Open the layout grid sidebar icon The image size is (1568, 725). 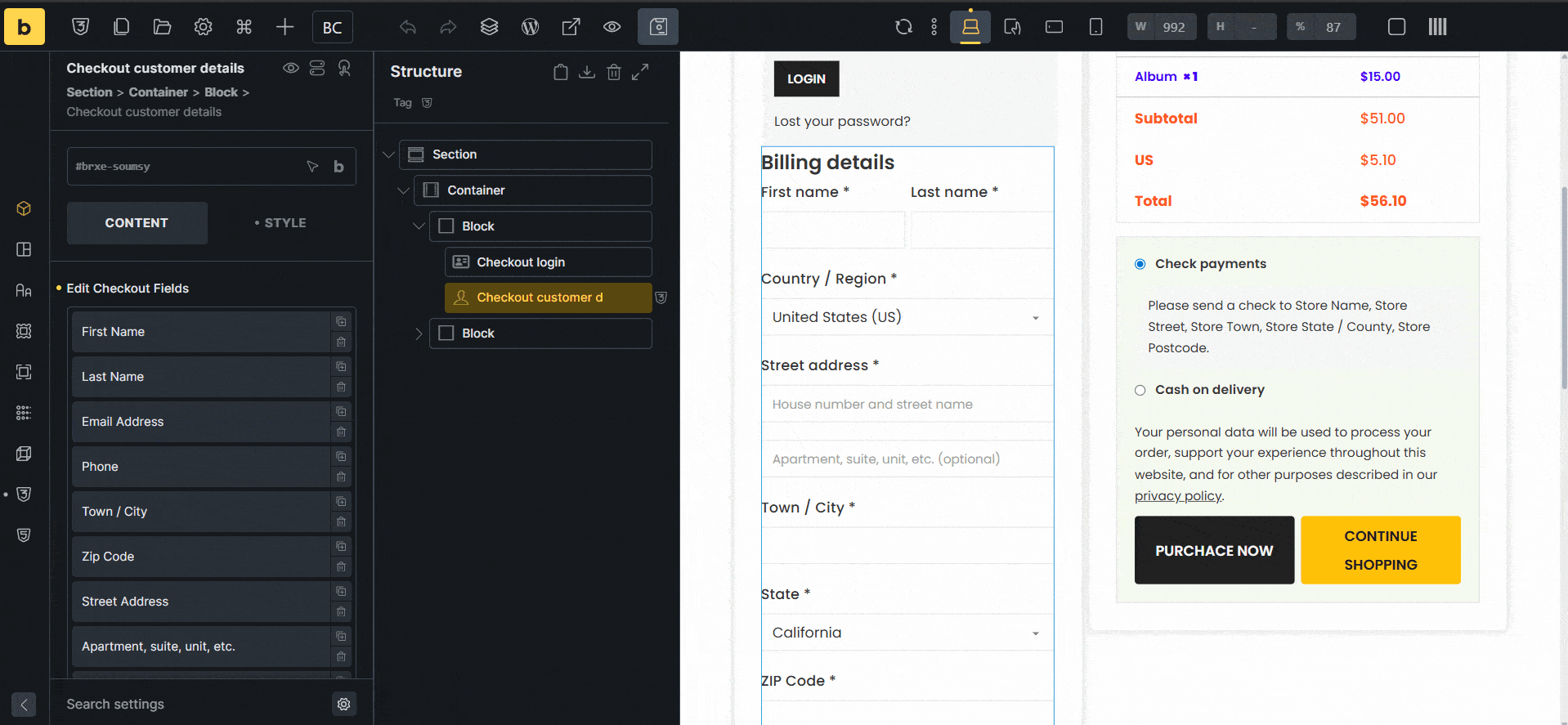(24, 249)
